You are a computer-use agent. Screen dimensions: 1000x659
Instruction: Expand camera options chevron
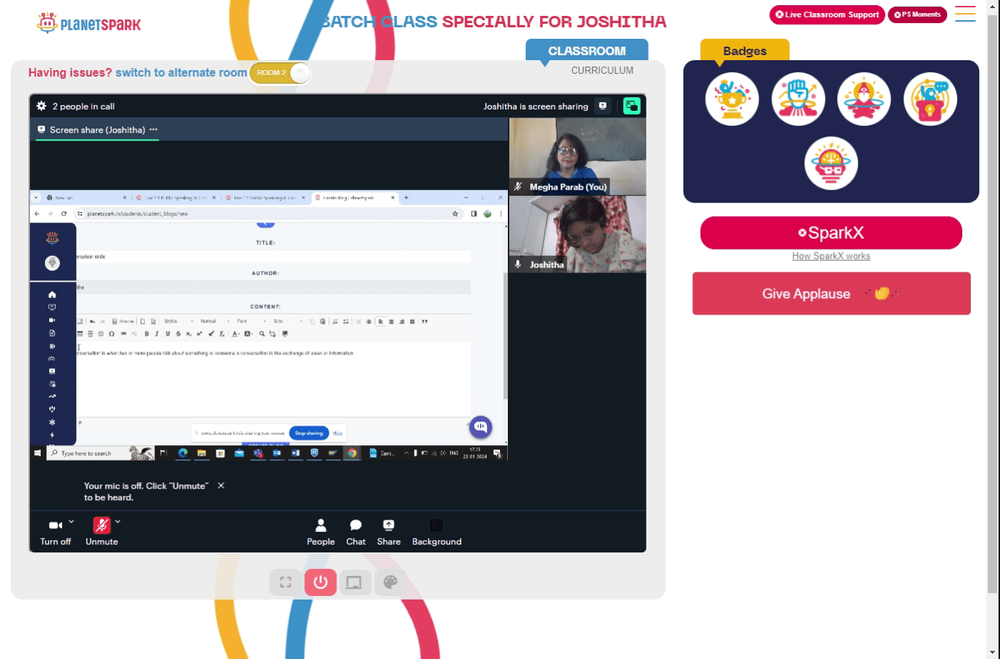click(71, 522)
